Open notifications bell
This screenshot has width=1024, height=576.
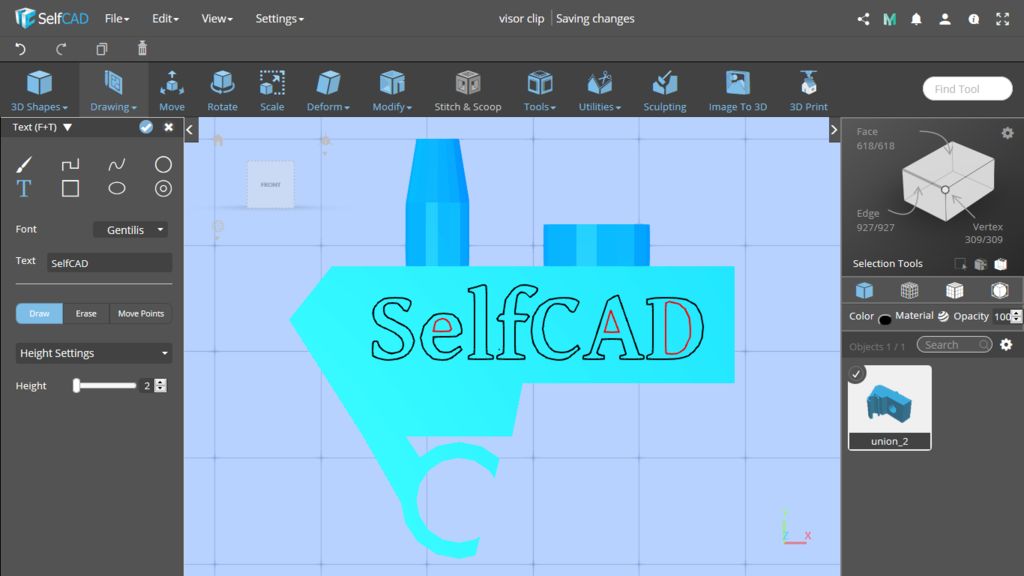pyautogui.click(x=916, y=19)
